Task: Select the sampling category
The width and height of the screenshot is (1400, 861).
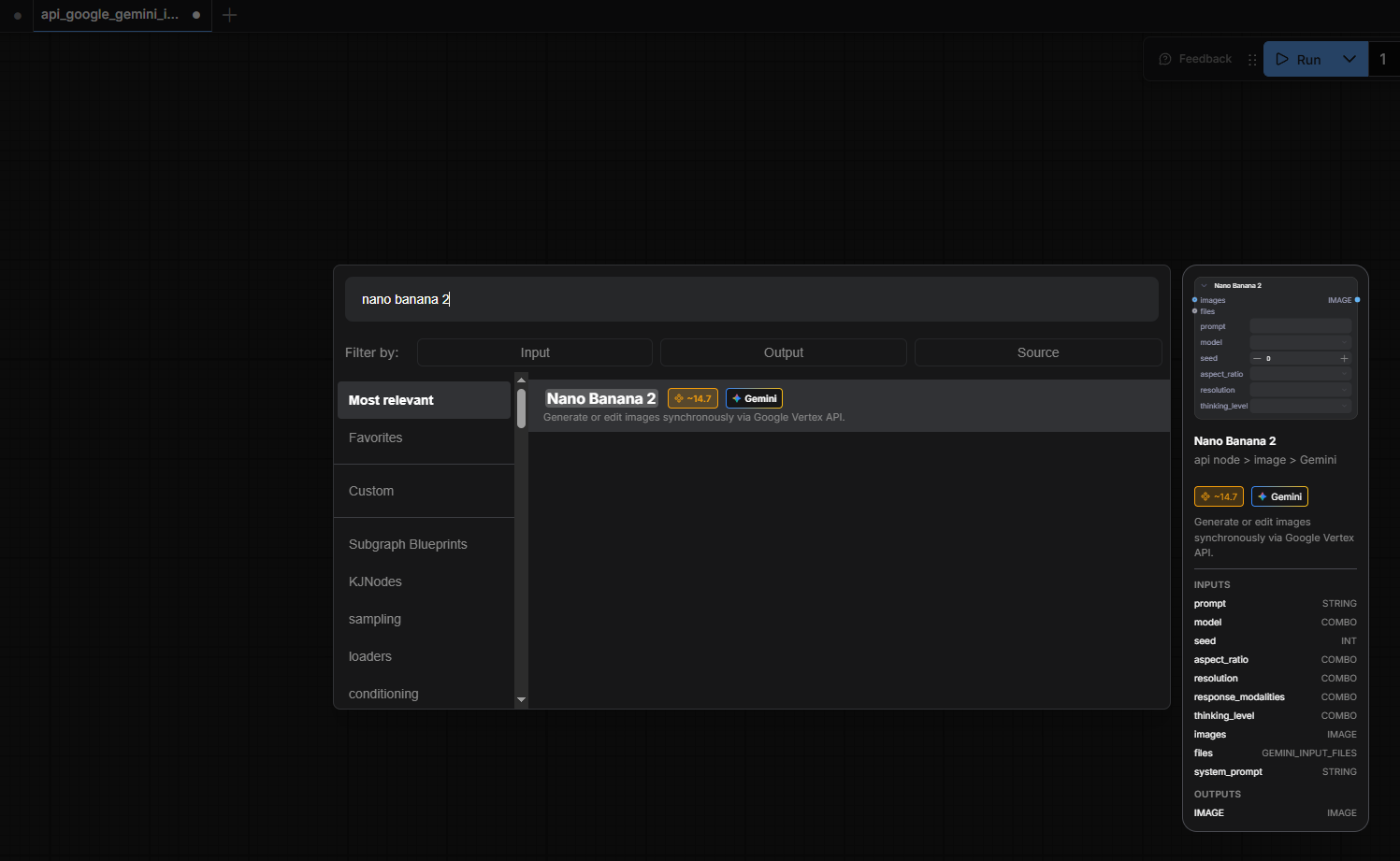Action: pyautogui.click(x=425, y=619)
